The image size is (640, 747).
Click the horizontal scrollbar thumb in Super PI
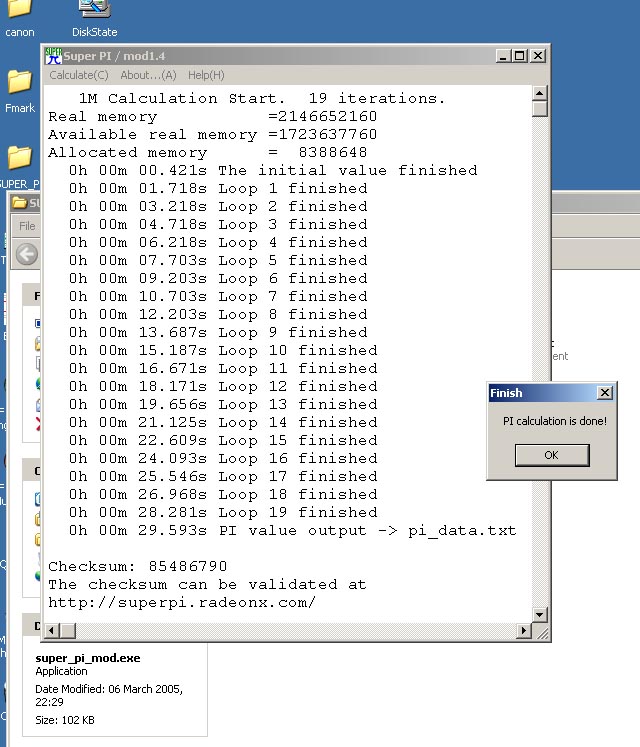coord(68,631)
